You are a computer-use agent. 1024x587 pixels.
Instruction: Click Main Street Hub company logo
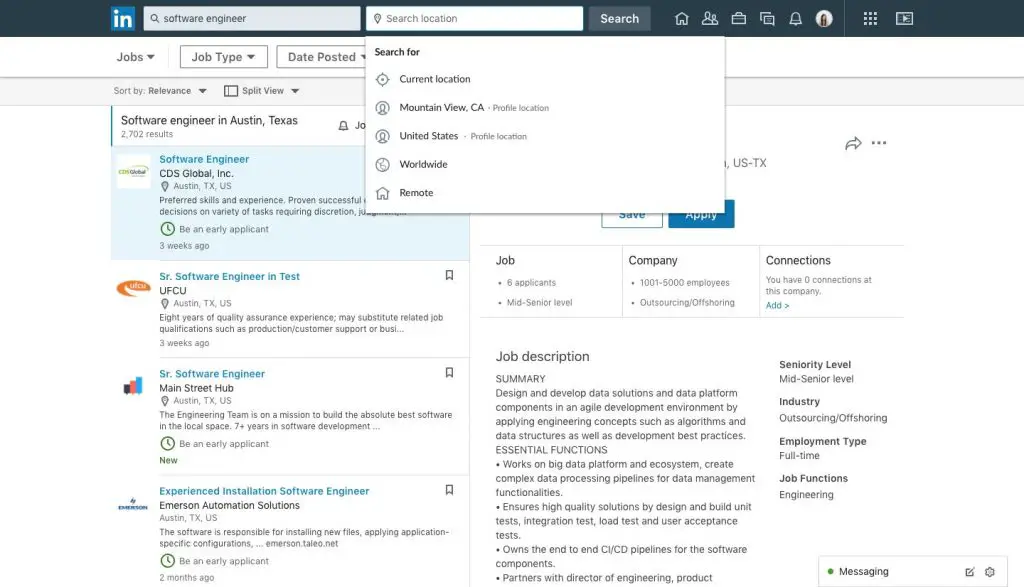pos(133,386)
